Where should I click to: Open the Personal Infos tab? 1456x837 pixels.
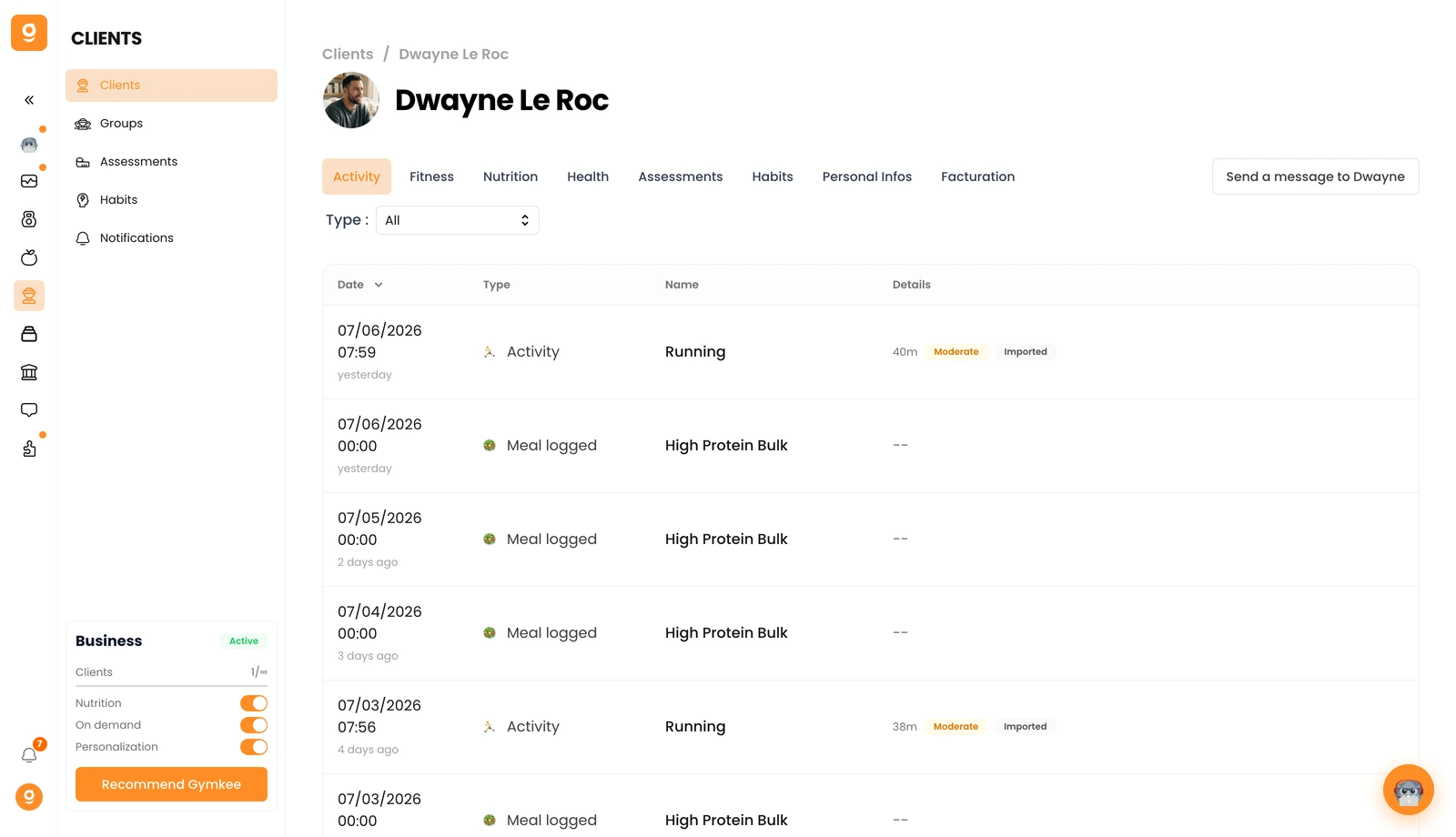(x=867, y=176)
